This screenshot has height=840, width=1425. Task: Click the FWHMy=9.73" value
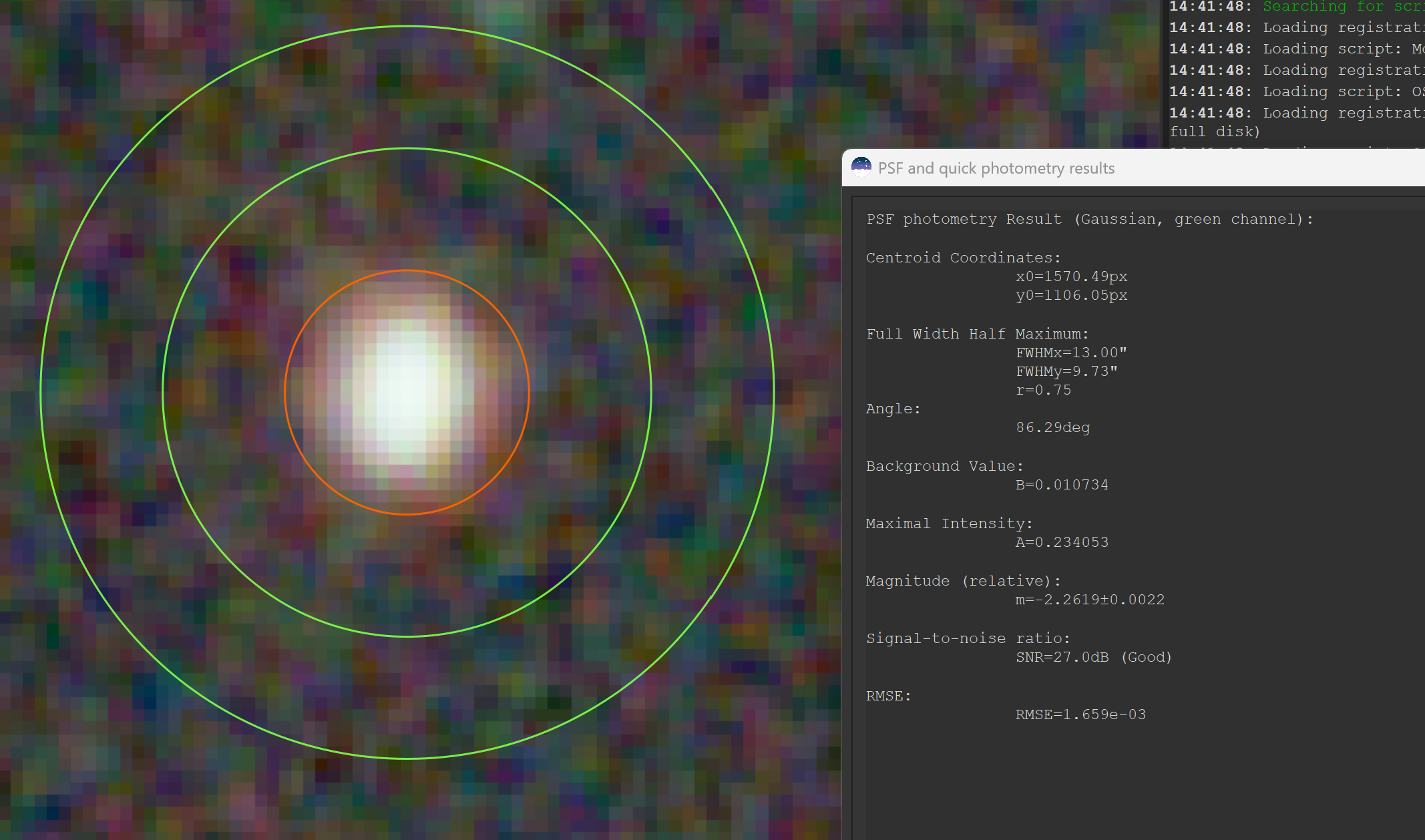tap(1066, 371)
